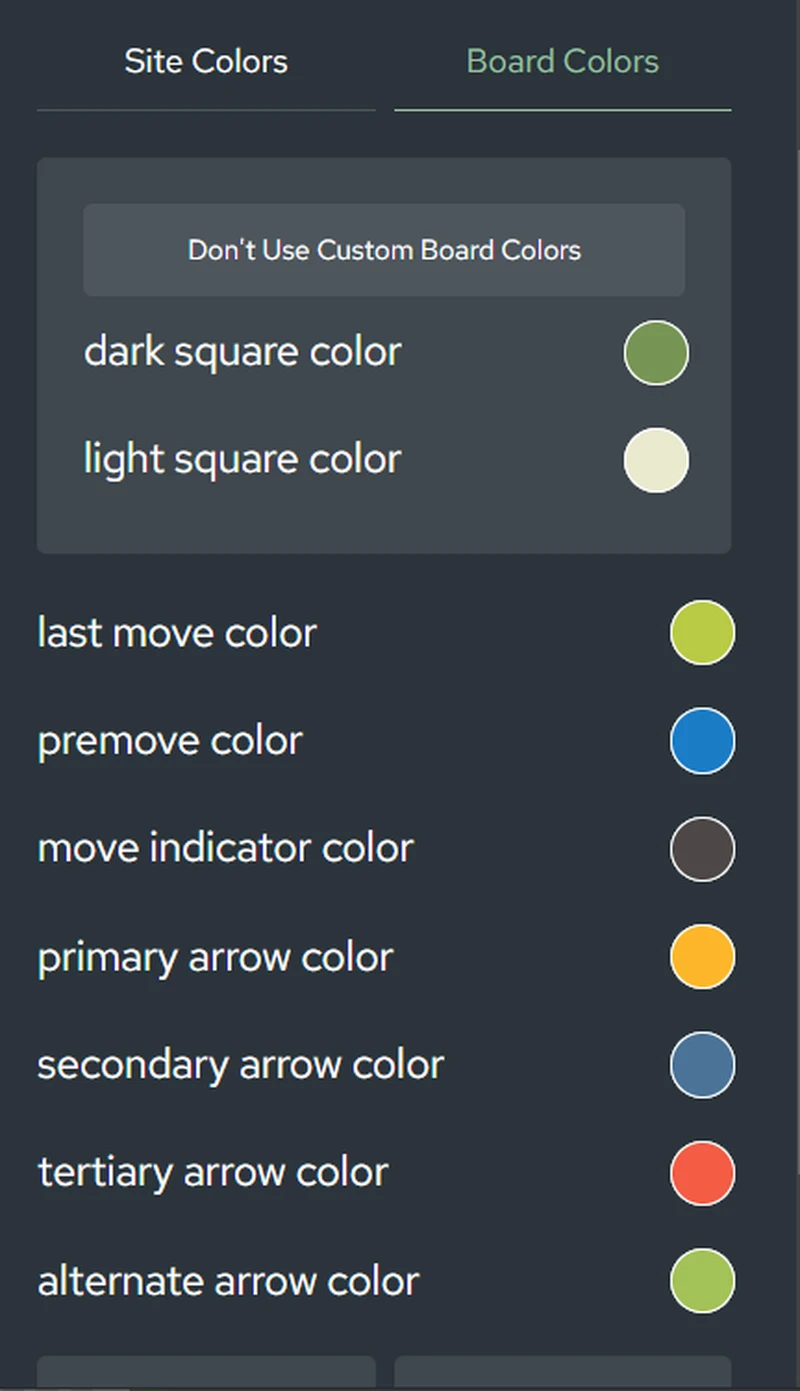The image size is (800, 1391).
Task: Switch to the Board Colors tab
Action: coord(561,61)
